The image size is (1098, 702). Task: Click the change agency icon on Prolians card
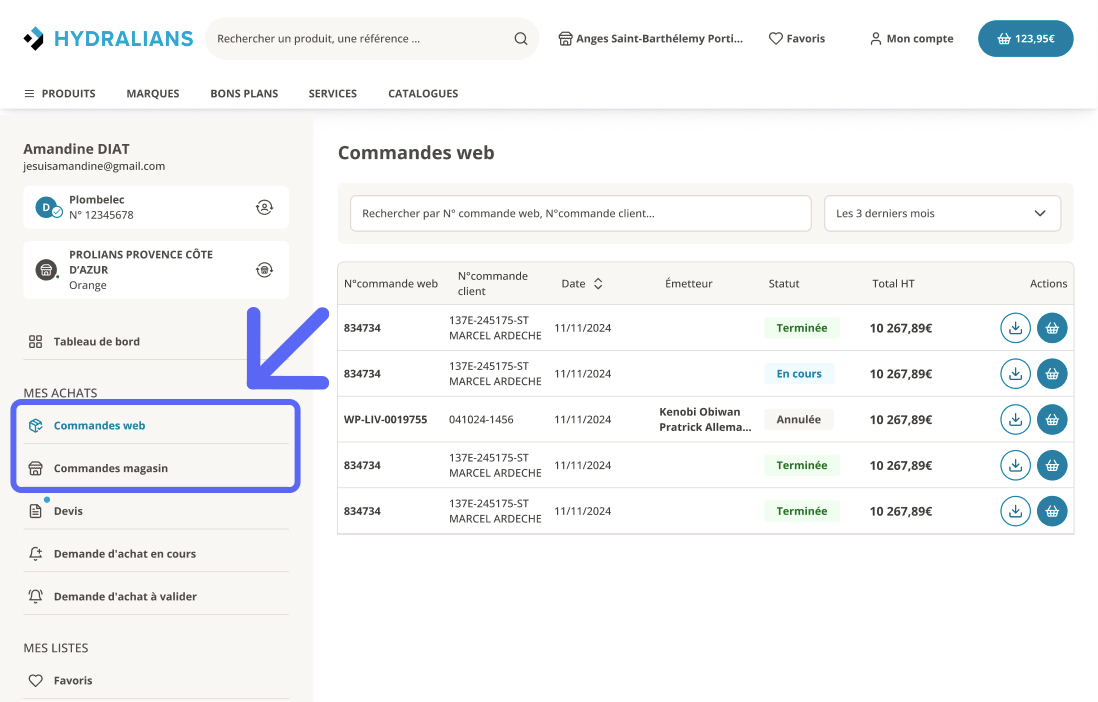pos(264,270)
